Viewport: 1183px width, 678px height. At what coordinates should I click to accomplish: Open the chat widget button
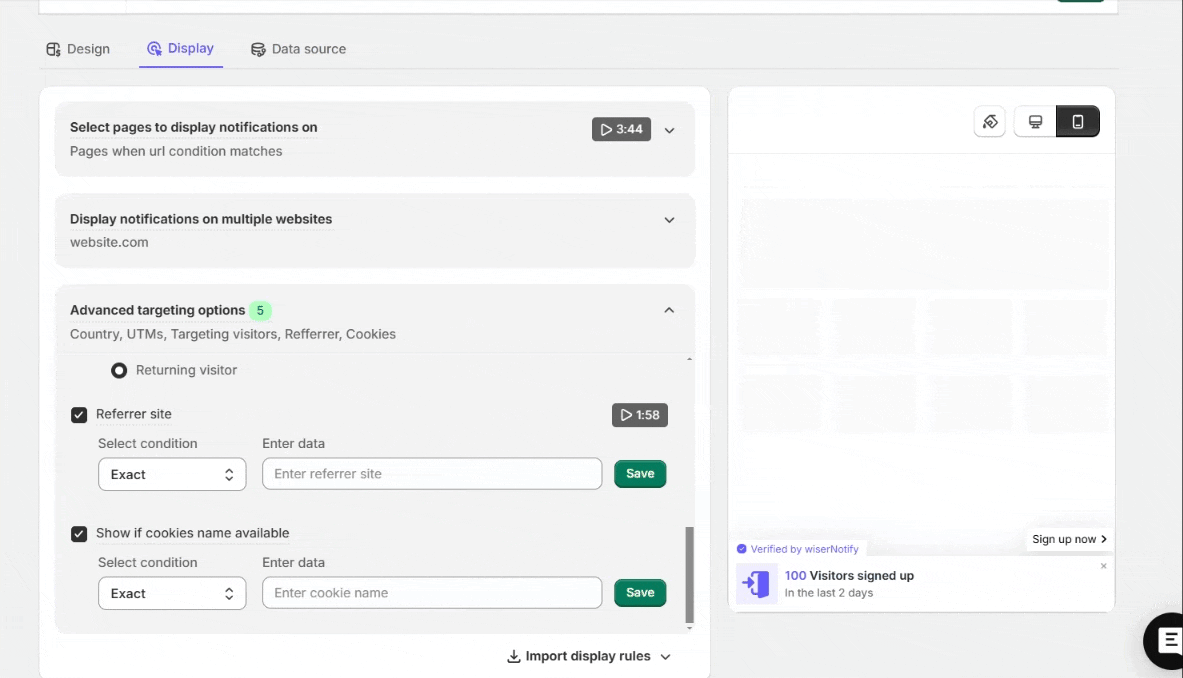coord(1166,641)
